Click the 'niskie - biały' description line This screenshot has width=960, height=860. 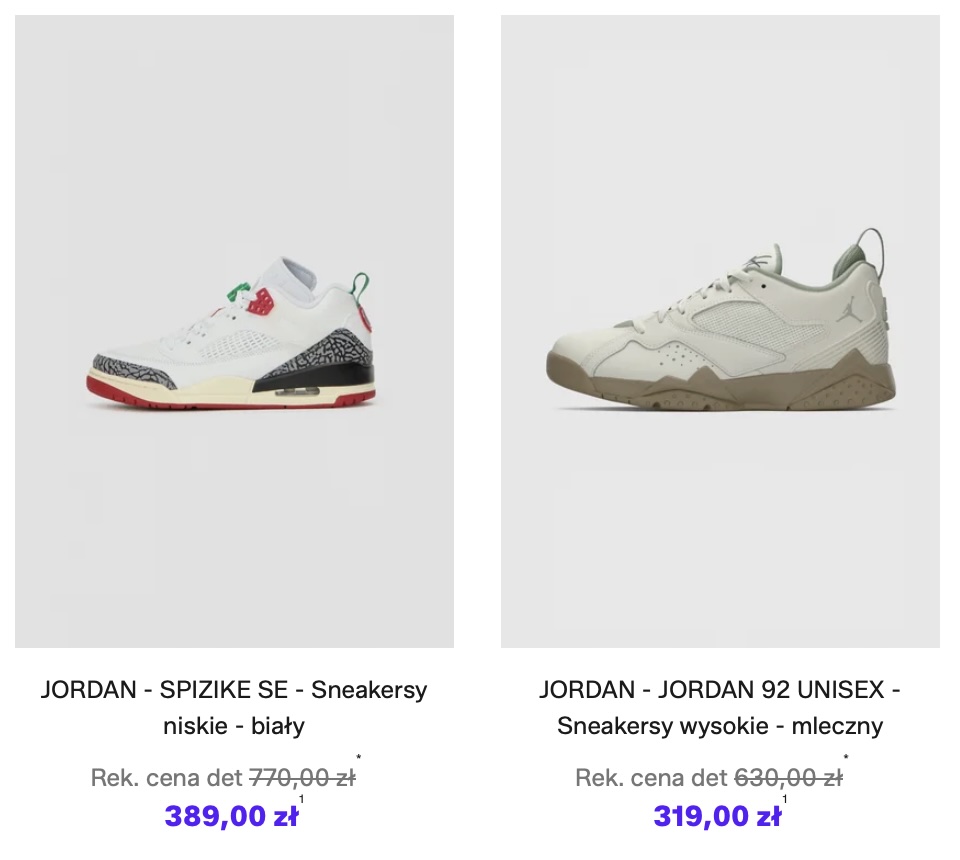tap(234, 726)
